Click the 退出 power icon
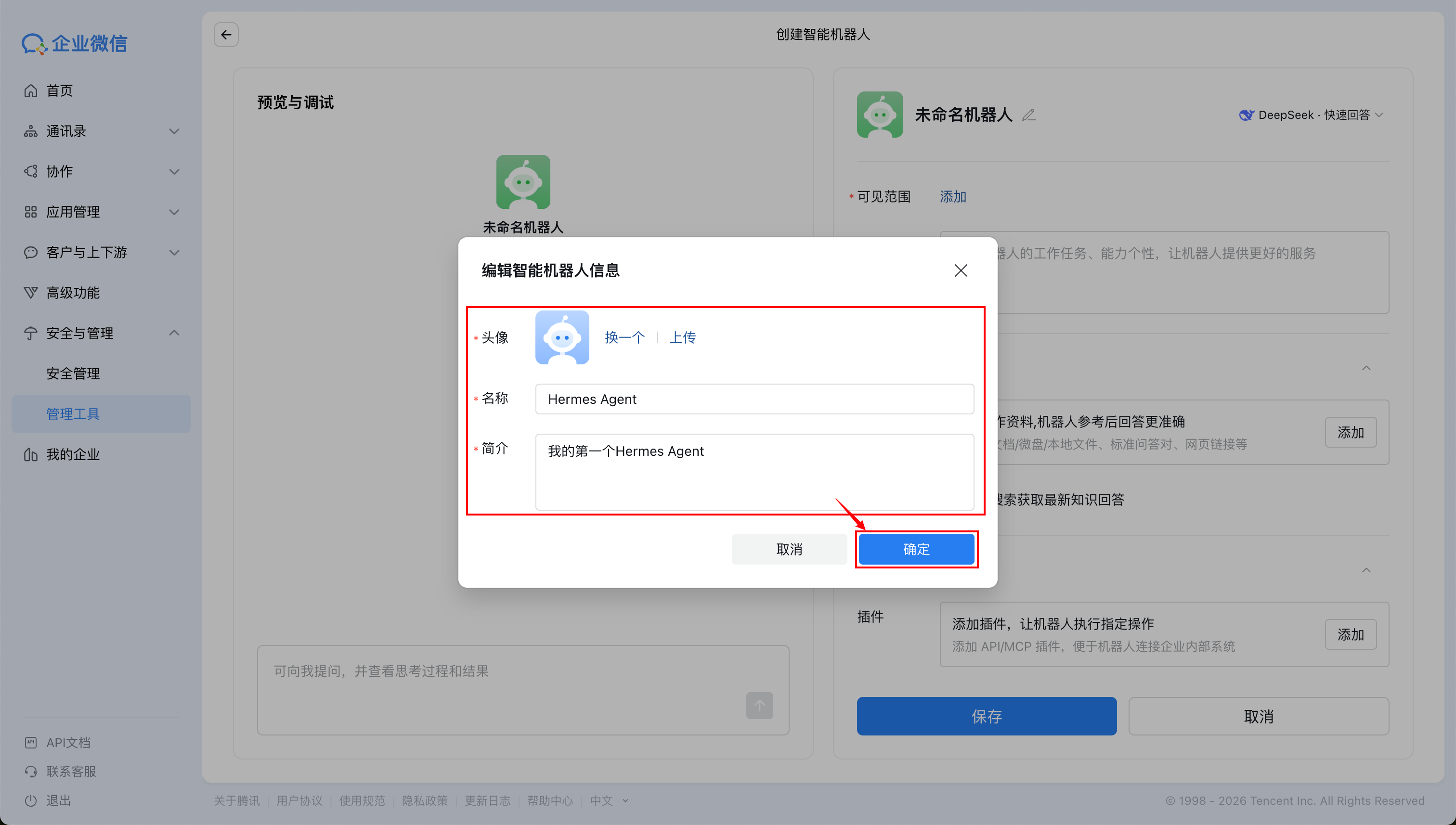 [31, 800]
